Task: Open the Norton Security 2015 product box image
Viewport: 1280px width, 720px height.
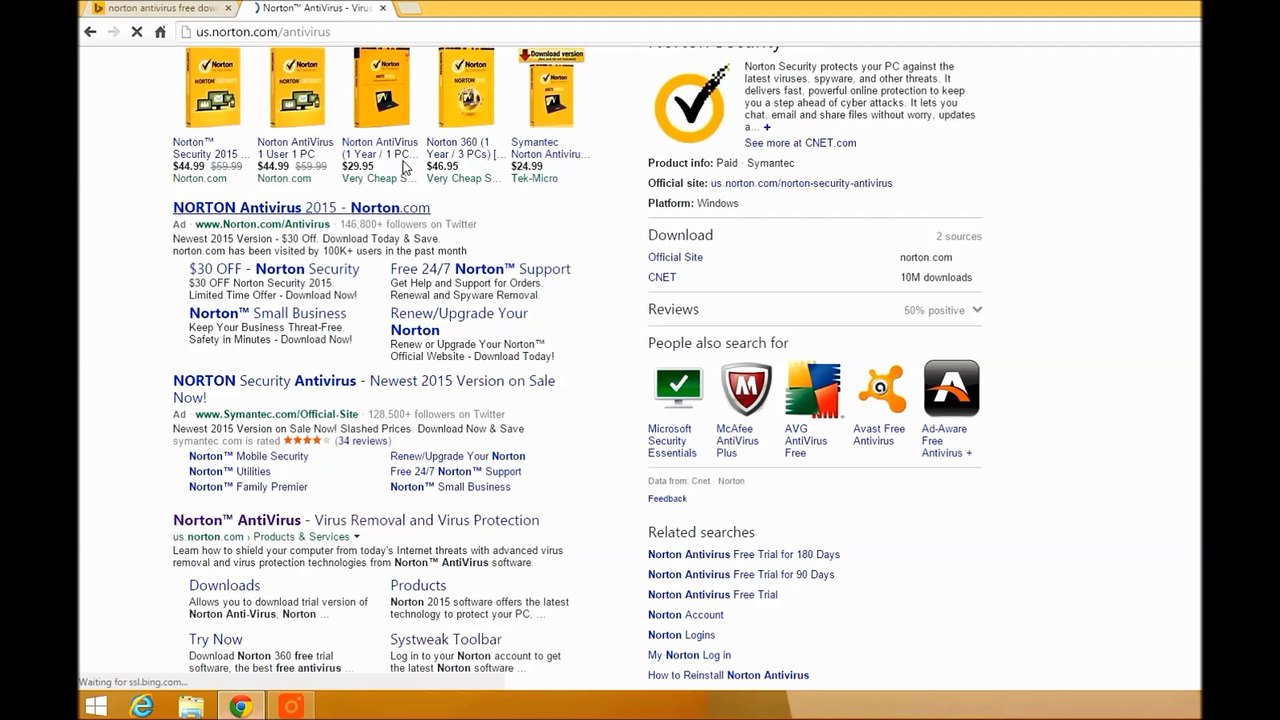Action: pos(212,88)
